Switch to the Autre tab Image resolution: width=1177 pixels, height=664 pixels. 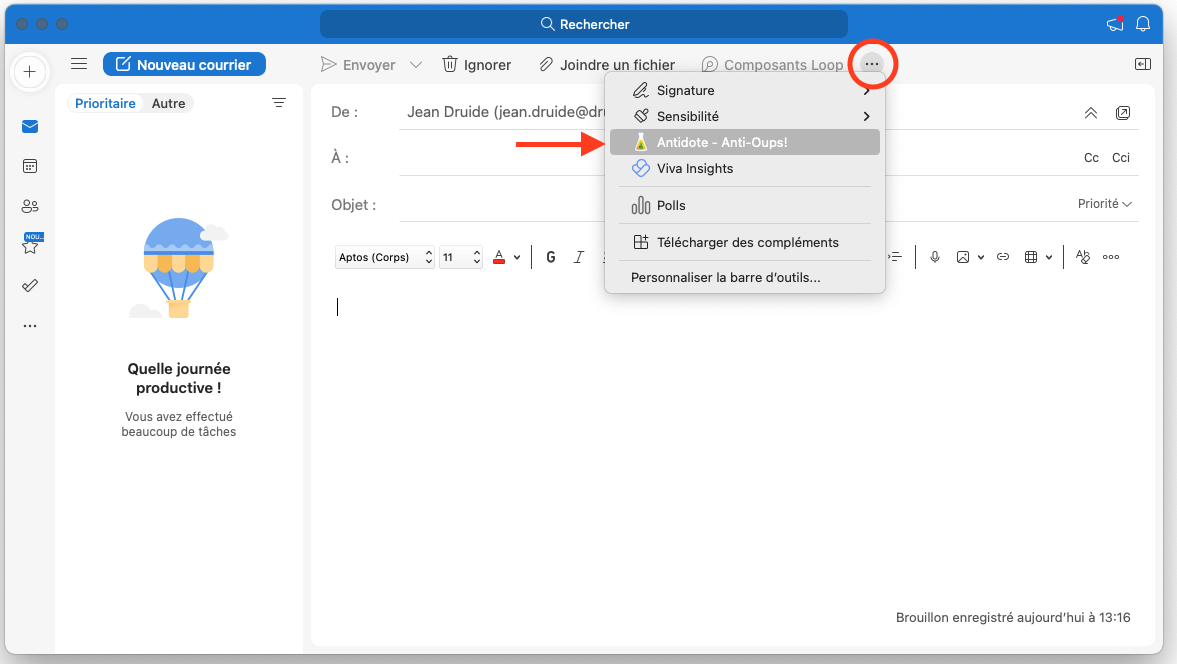point(168,103)
